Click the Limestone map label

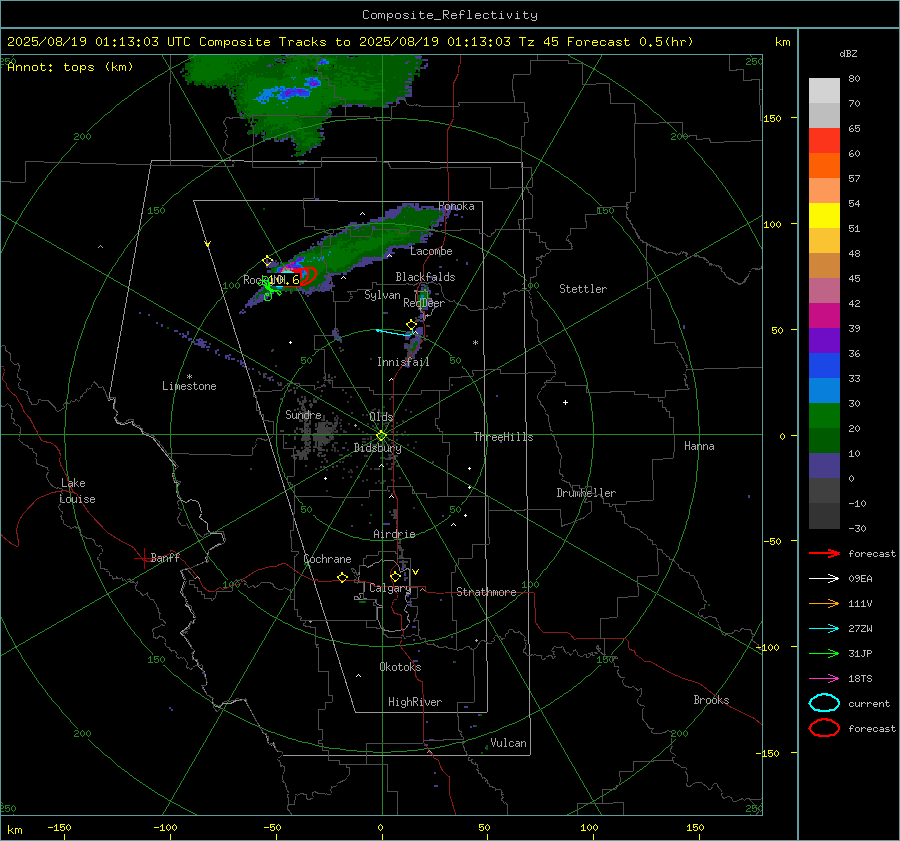point(189,386)
